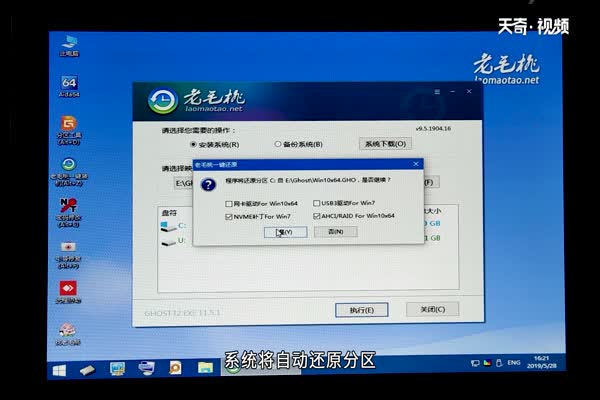Viewport: 600px width, 400px height.
Task: Open the orange DiskGenius partition tool icon
Action: click(69, 130)
